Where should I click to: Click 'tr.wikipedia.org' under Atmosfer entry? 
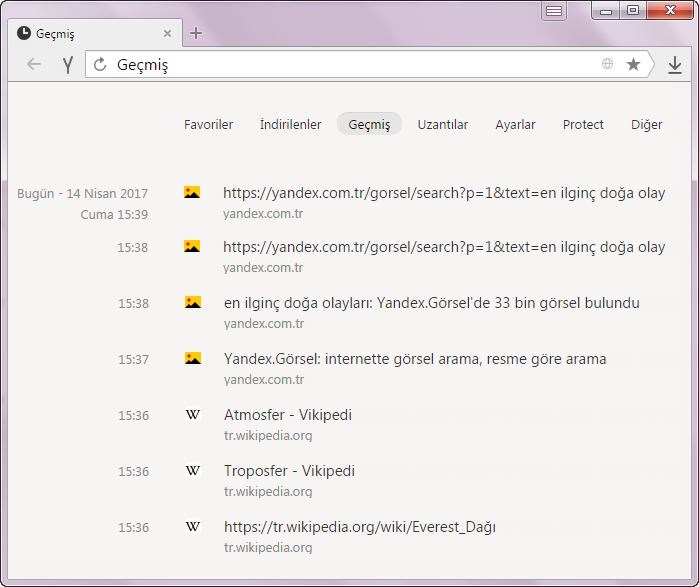[268, 435]
